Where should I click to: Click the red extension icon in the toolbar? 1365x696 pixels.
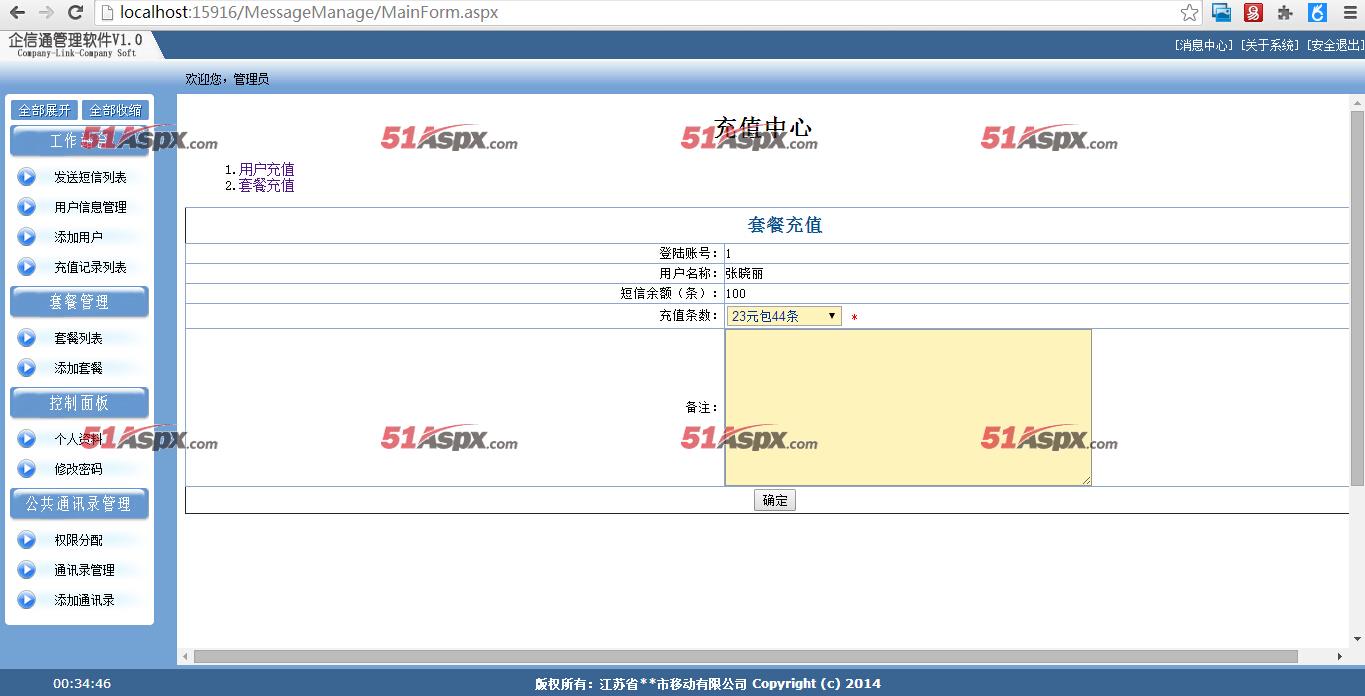pos(1253,13)
